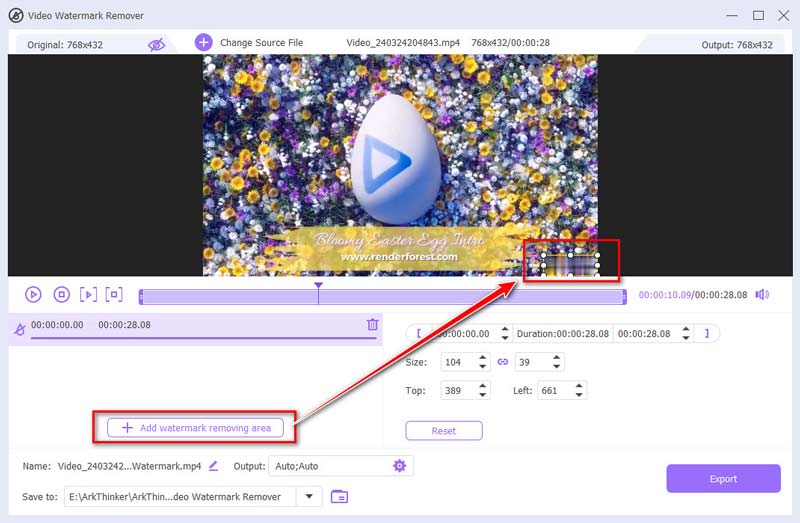800x523 pixels.
Task: Click the Original: 768x432 label
Action: pos(65,45)
